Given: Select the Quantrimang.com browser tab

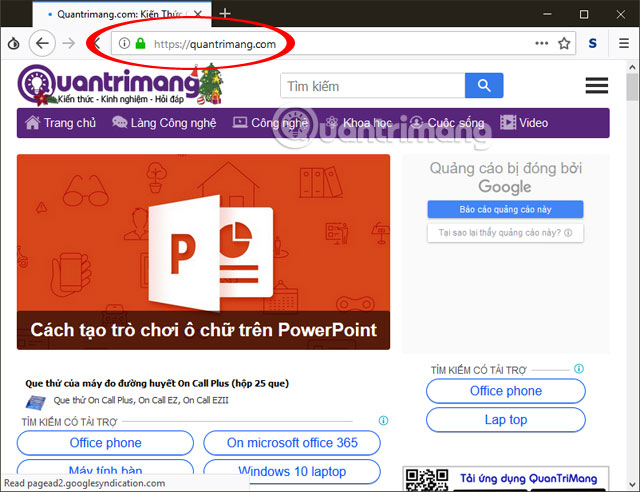Looking at the screenshot, I should (x=122, y=14).
